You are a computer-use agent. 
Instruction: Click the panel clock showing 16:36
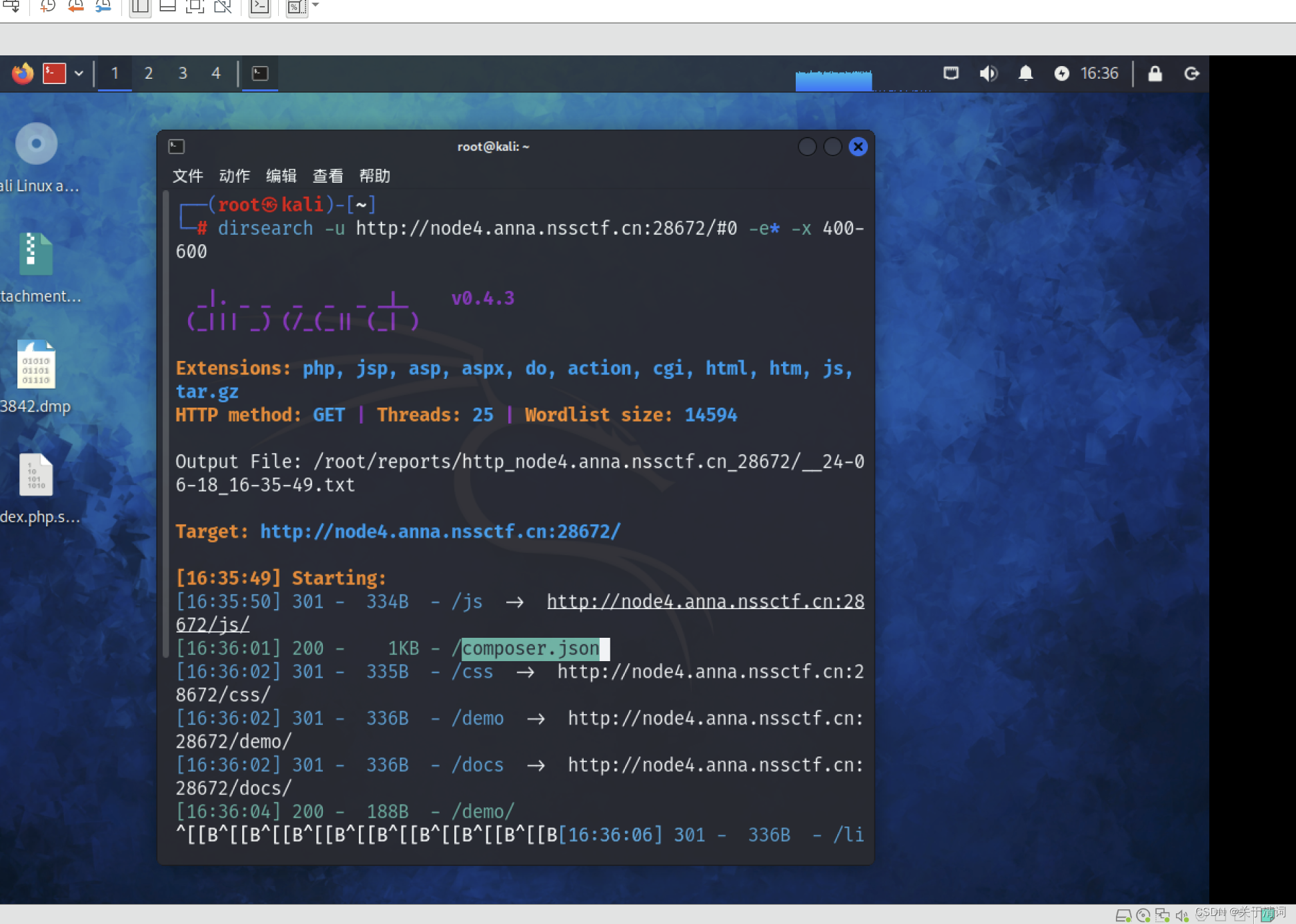click(x=1099, y=73)
